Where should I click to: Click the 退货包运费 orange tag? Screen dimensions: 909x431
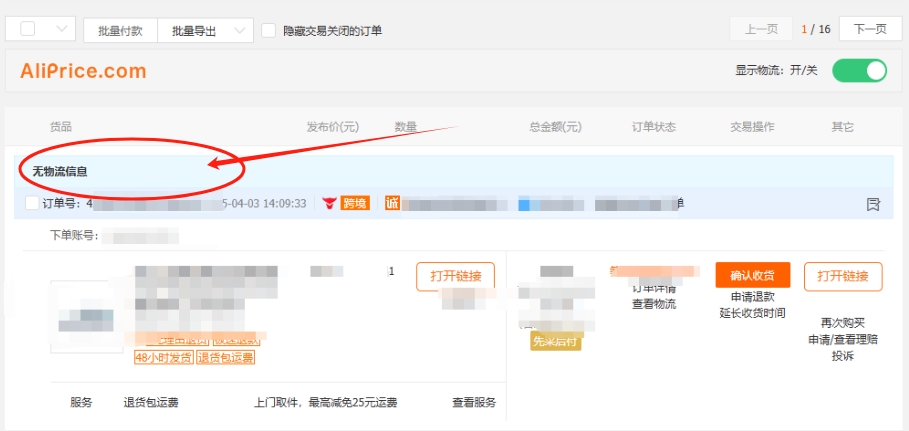(226, 357)
